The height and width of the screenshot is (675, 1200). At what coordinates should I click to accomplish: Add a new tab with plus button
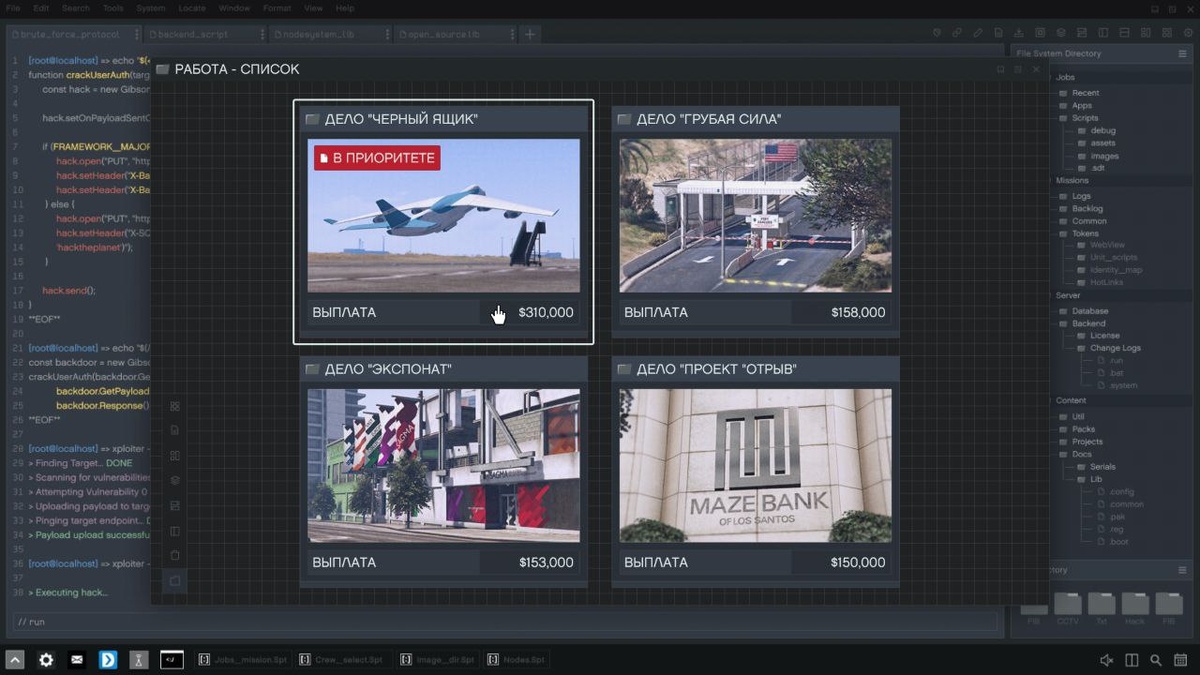(x=530, y=34)
